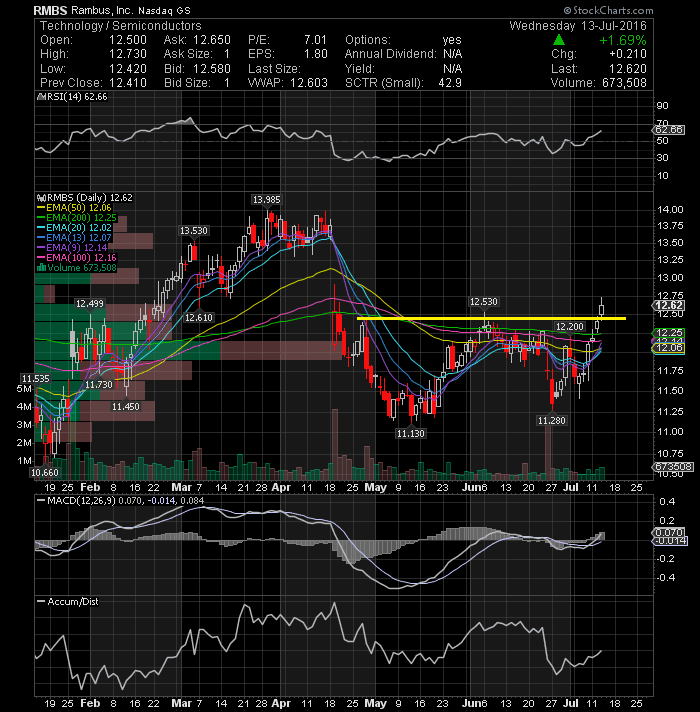Click the Bid price 12.580
This screenshot has width=700, height=712.
212,69
